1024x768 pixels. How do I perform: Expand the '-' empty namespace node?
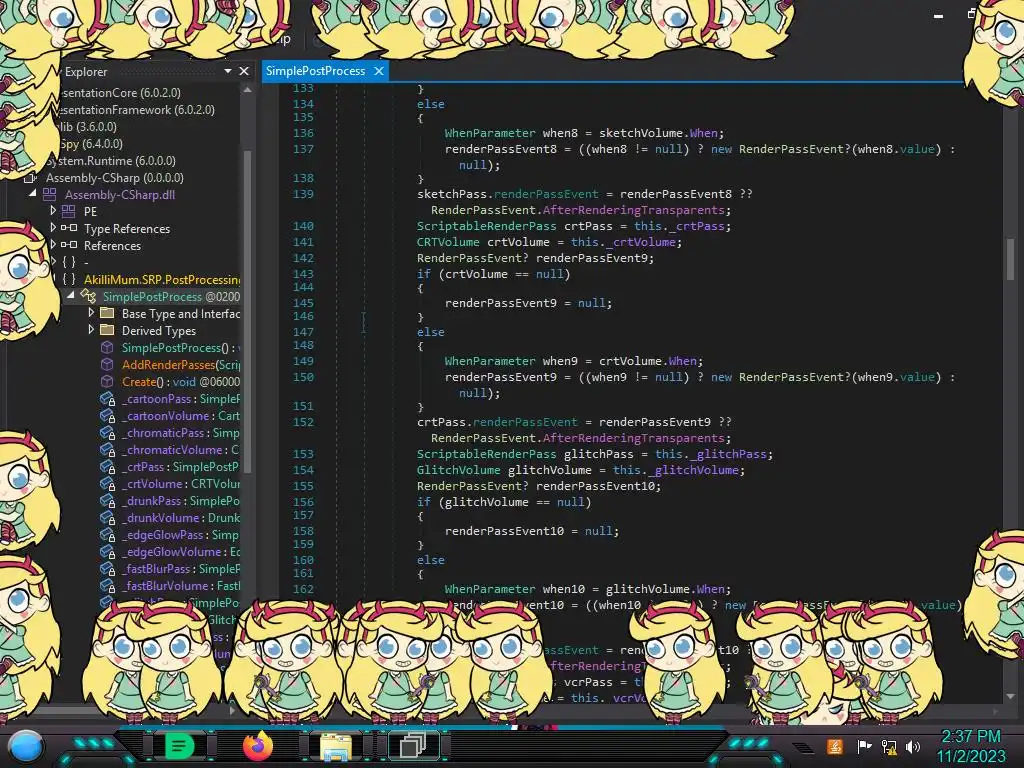click(x=54, y=261)
